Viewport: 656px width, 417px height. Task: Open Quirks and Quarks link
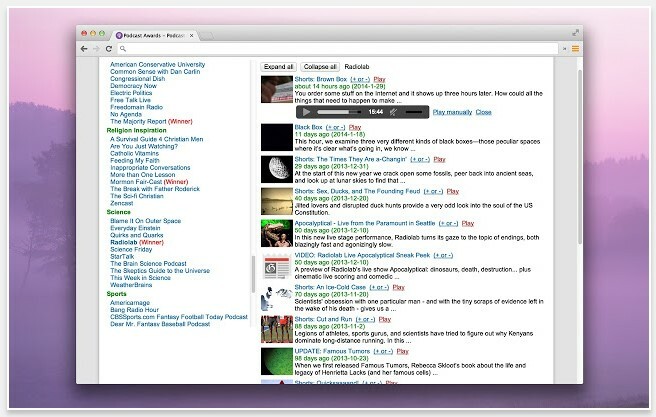coord(136,235)
